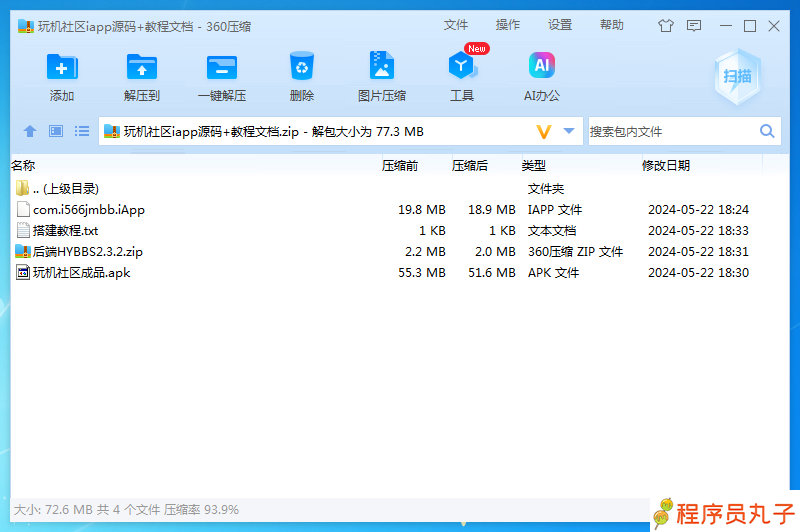
Task: Open the 文件 menu
Action: (456, 25)
